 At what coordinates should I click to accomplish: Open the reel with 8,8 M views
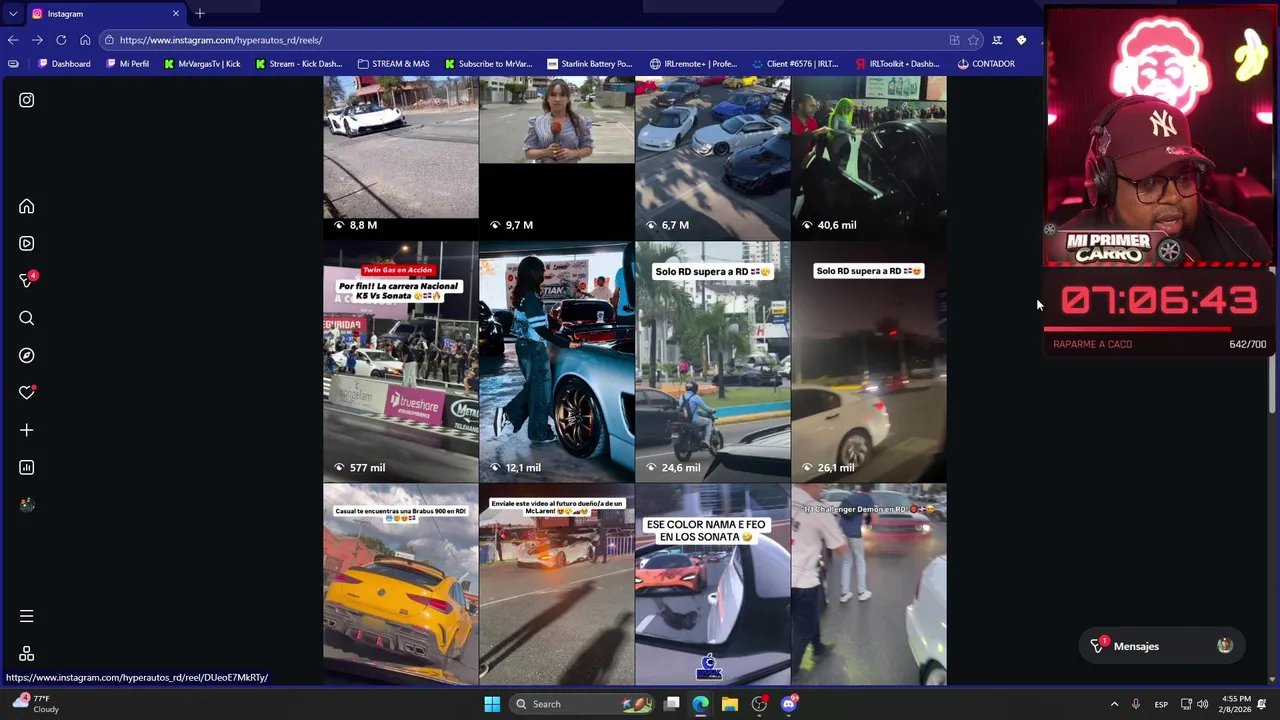click(400, 157)
